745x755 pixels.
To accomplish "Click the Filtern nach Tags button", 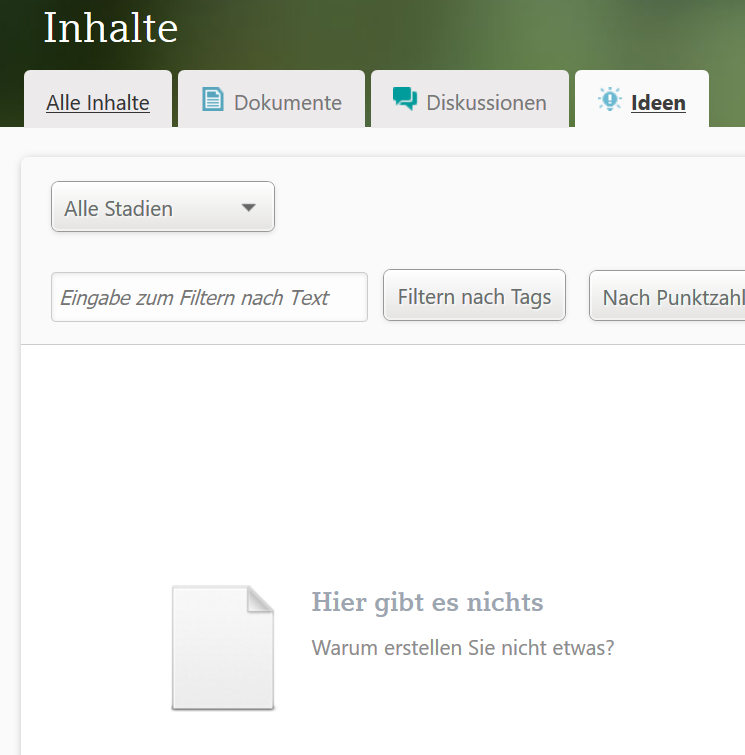I will (x=474, y=295).
